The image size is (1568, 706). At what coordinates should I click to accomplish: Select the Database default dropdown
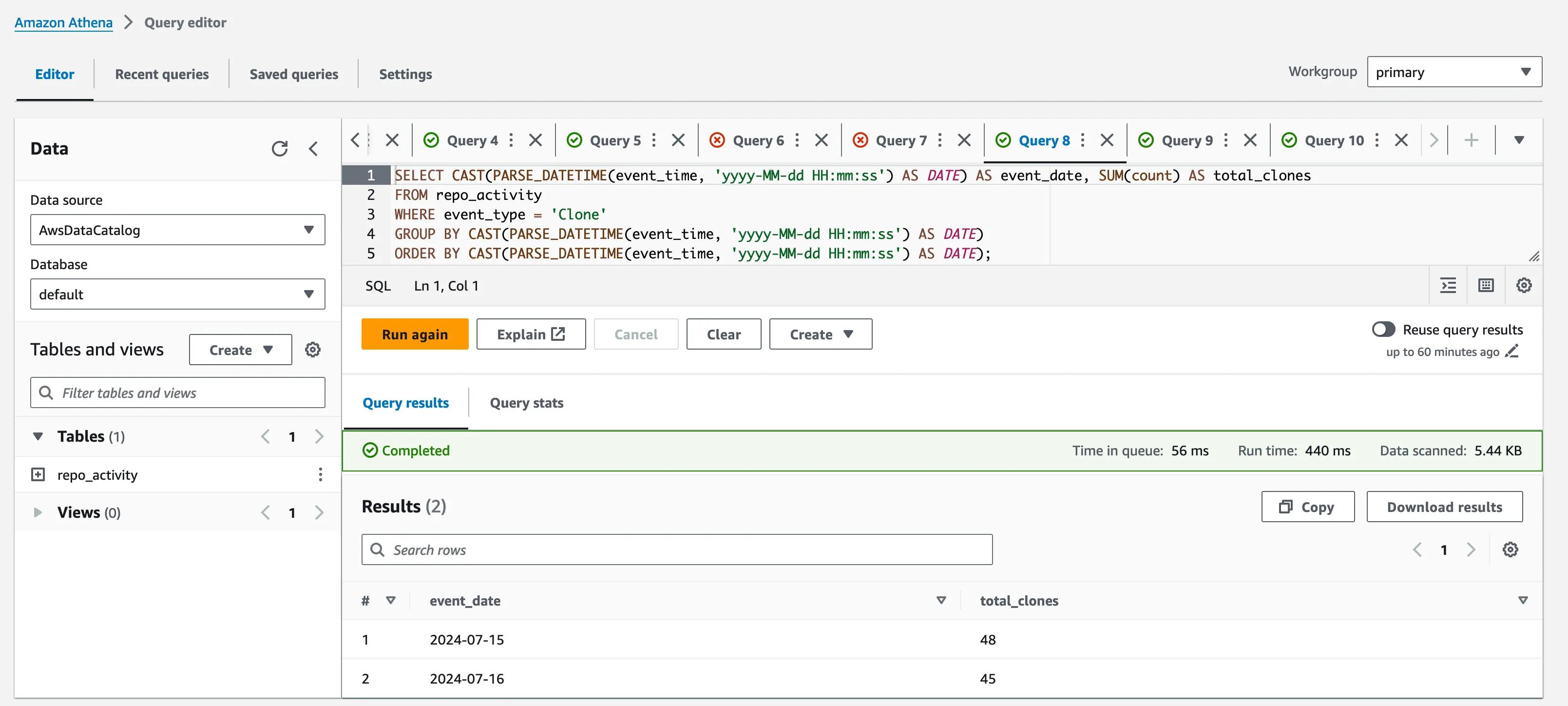[178, 294]
